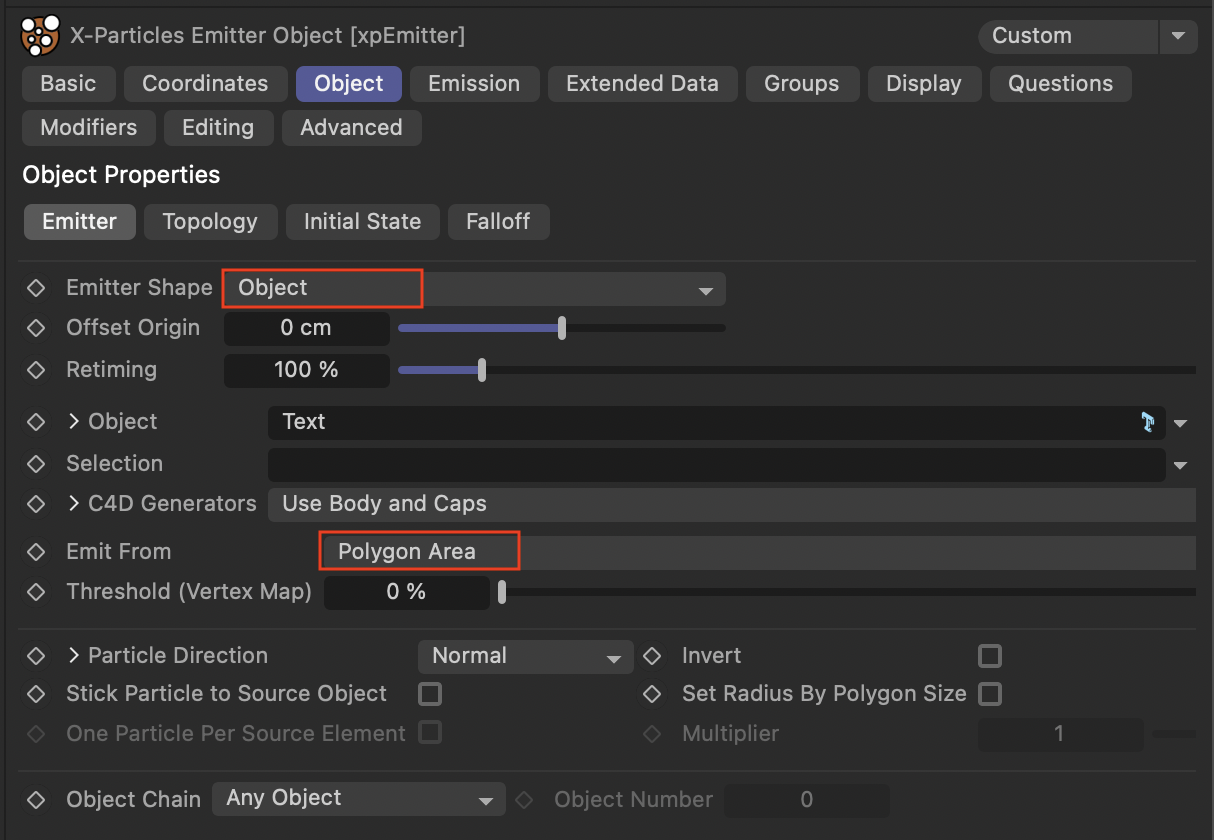Expand the C4D Generators group

click(x=73, y=504)
